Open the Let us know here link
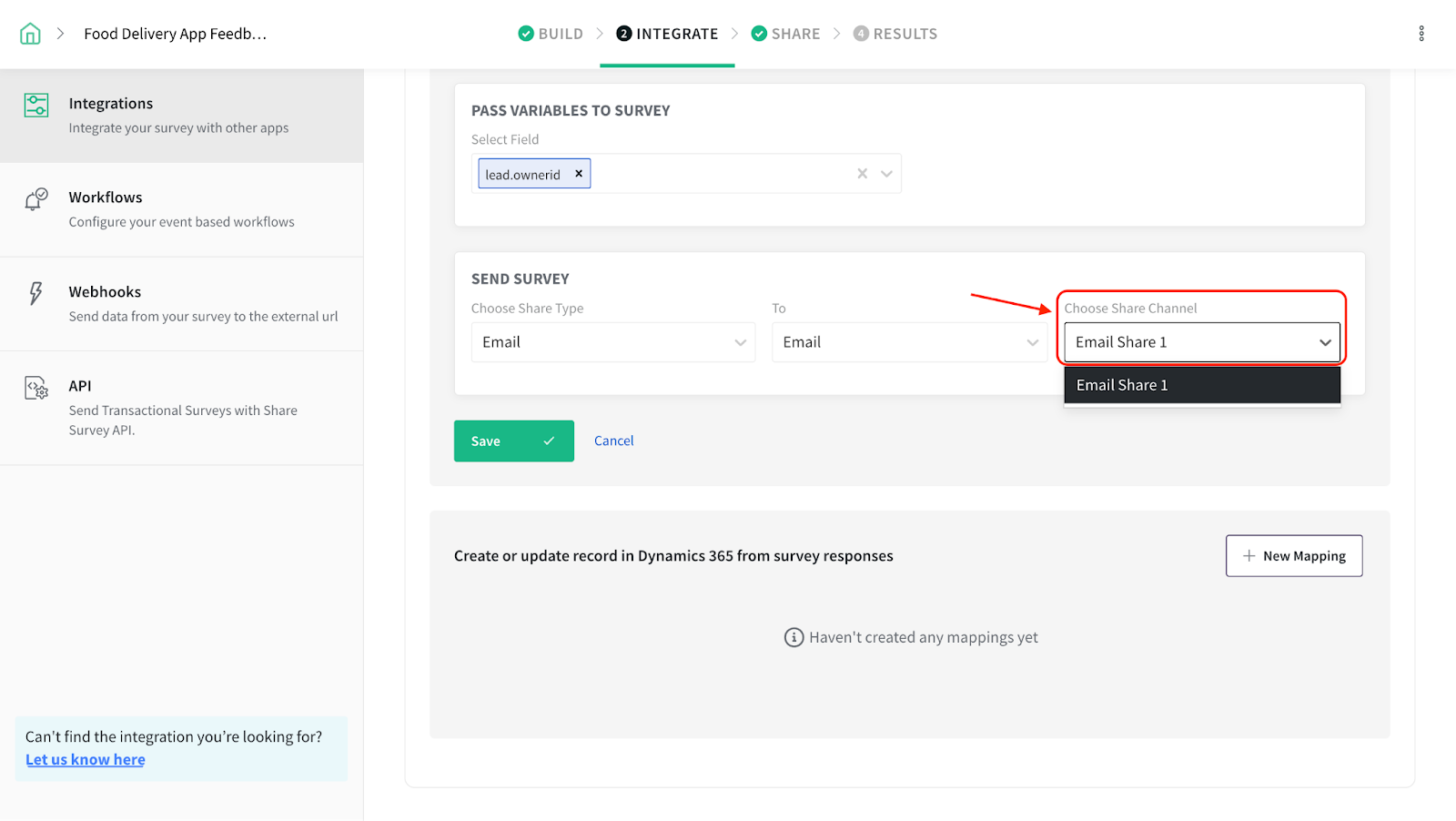Screen dimensions: 1456x821 (86, 759)
